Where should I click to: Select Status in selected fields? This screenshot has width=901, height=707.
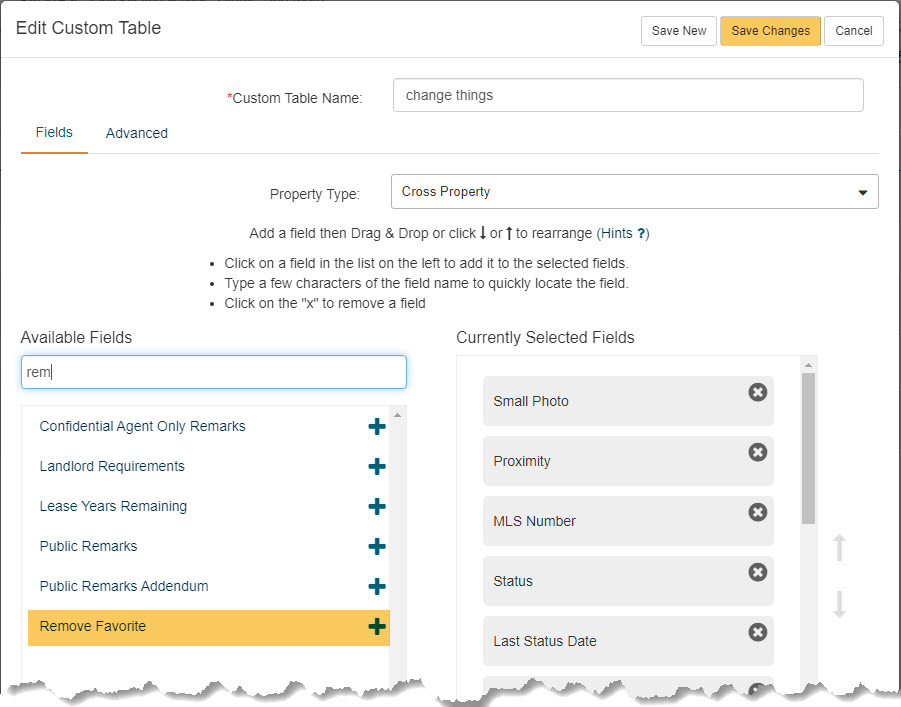coord(628,581)
